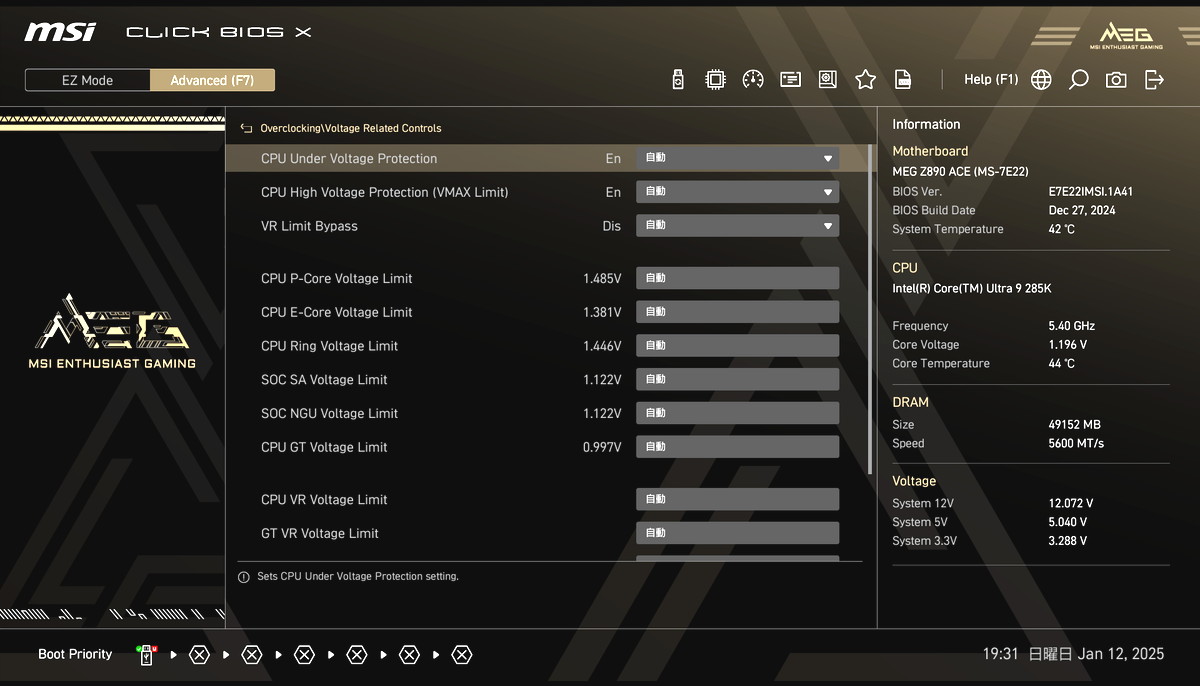Select the CPU P-Core Voltage Limit label

pyautogui.click(x=337, y=278)
